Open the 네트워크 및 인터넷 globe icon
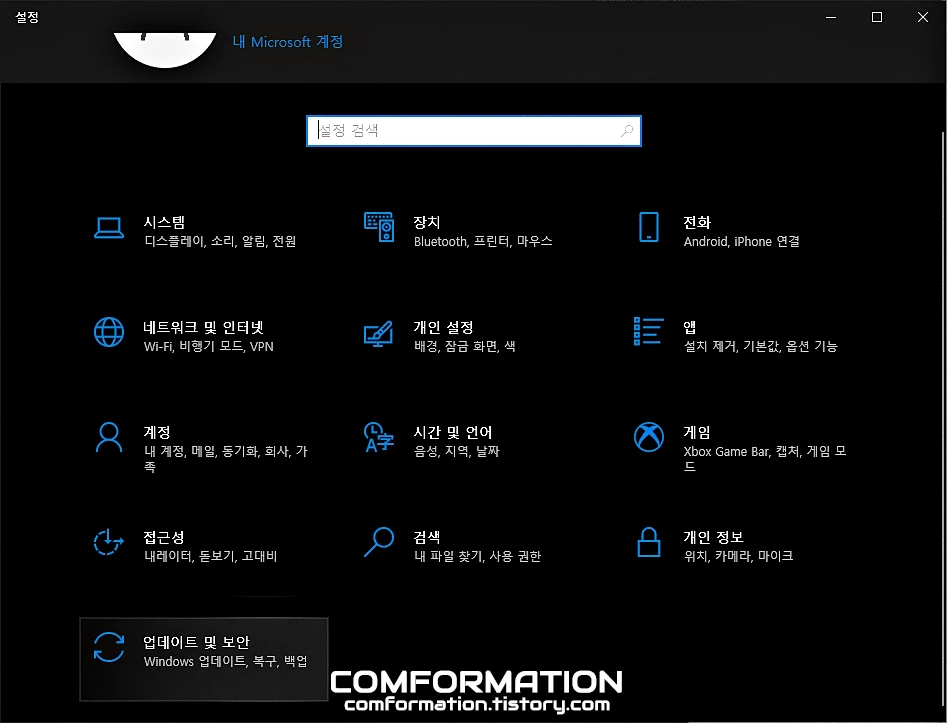 (x=109, y=332)
